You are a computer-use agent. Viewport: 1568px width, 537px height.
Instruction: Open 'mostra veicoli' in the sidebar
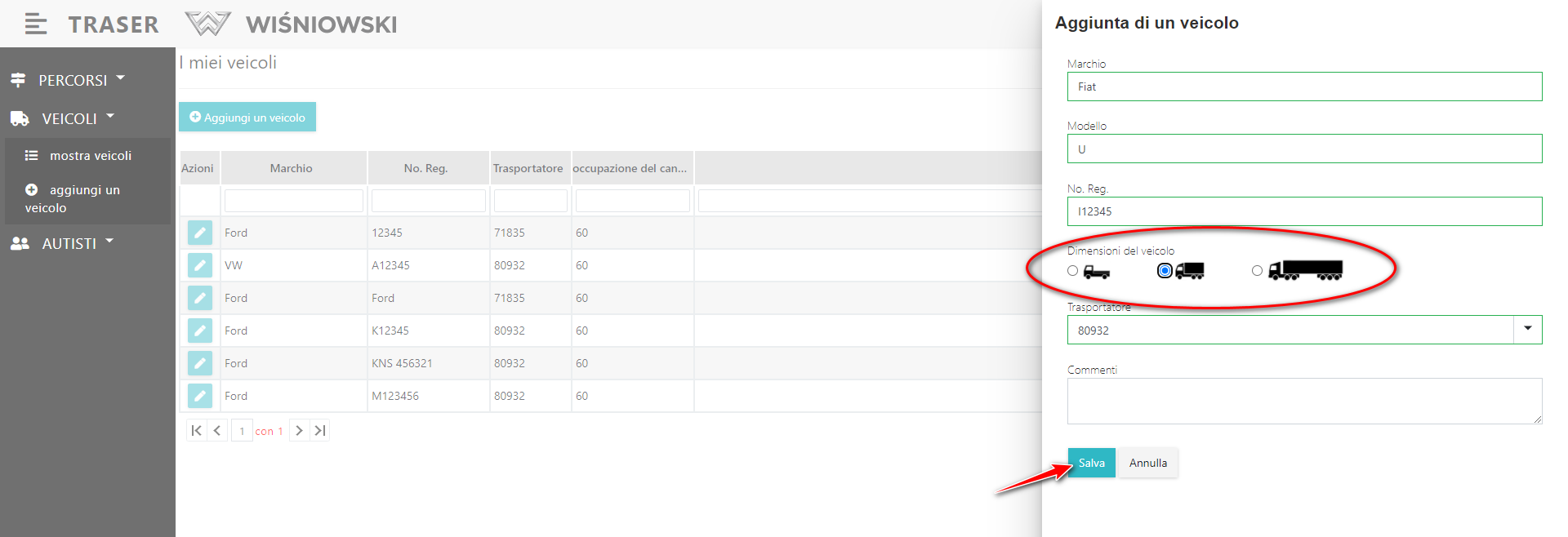point(88,156)
